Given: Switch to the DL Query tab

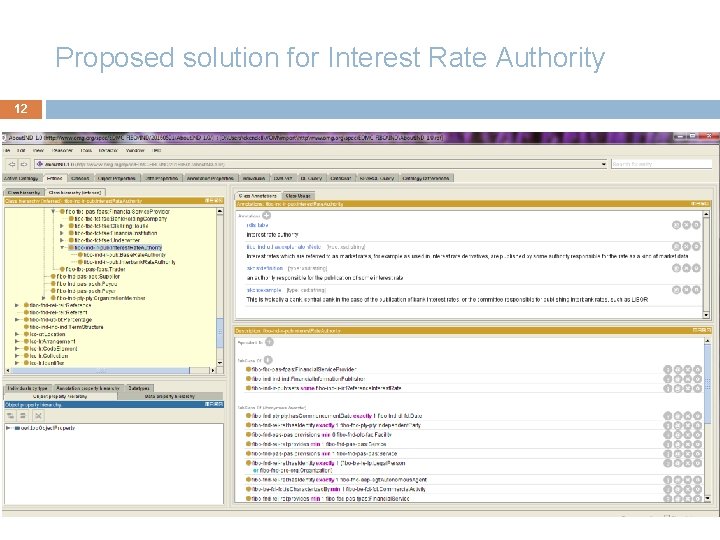Looking at the screenshot, I should coord(311,178).
